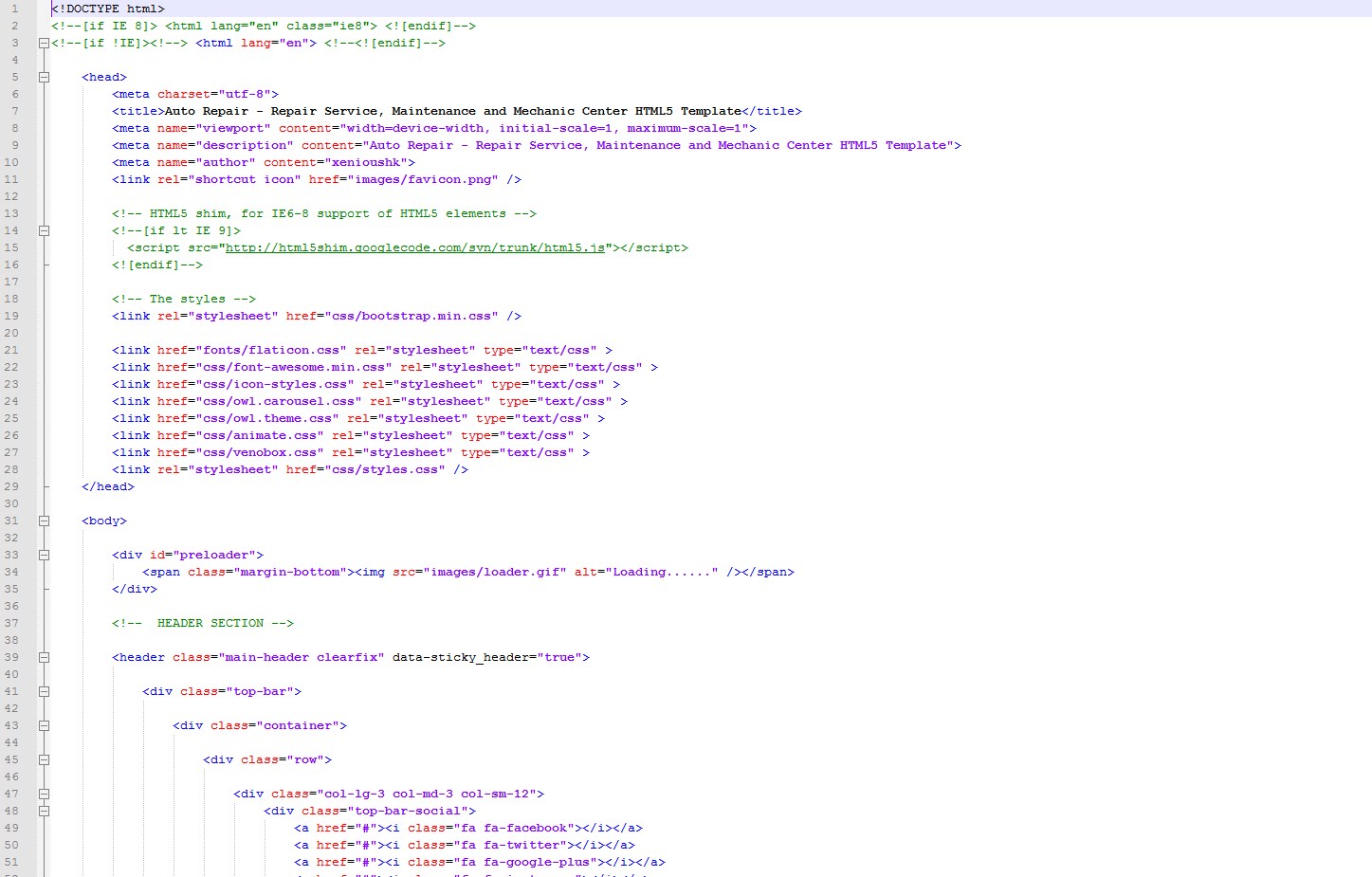The height and width of the screenshot is (877, 1372).
Task: Click the closing head tag
Action: [108, 486]
